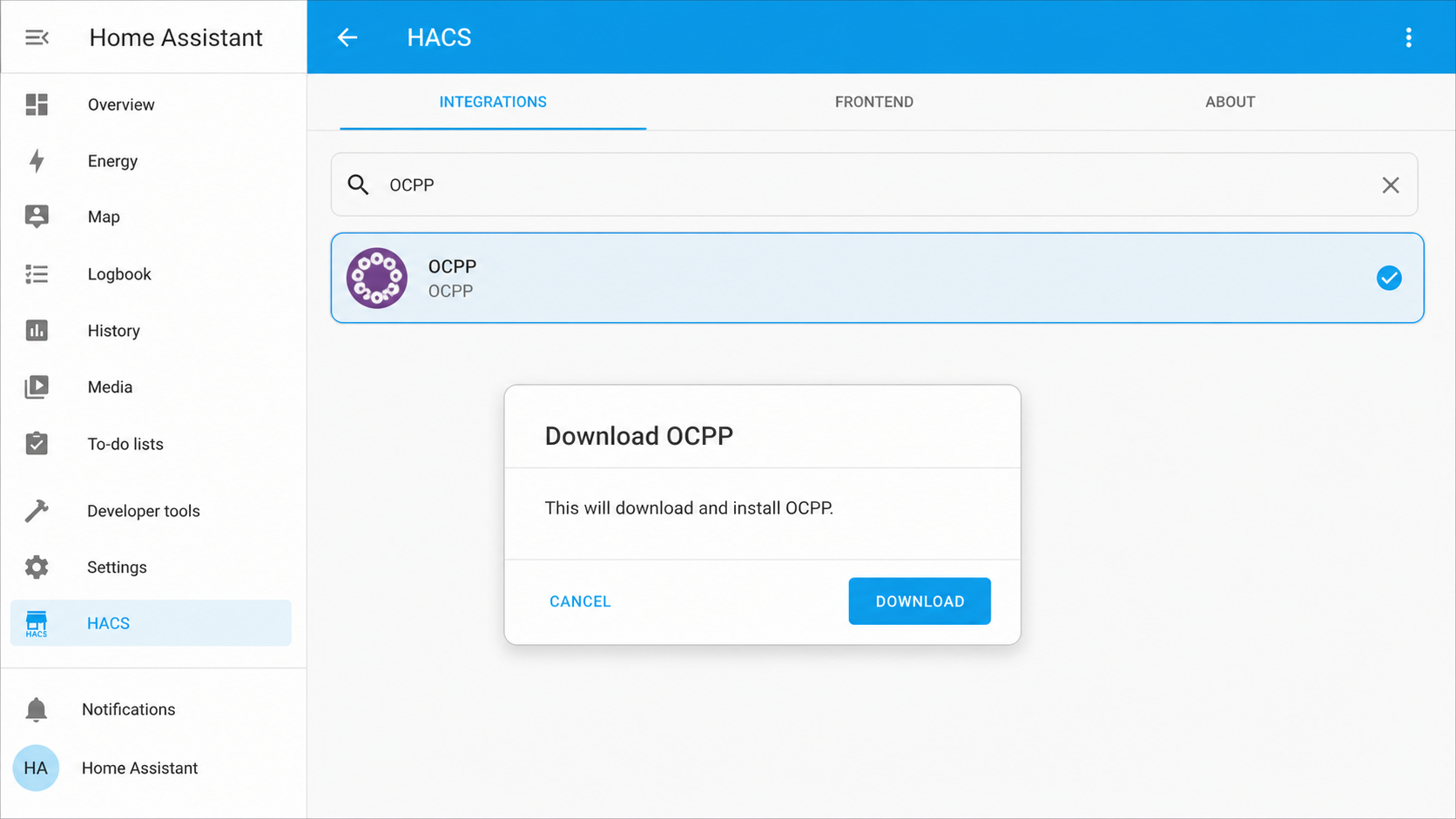This screenshot has width=1456, height=819.
Task: Click the purple OCPP integration logo
Action: [x=377, y=279]
